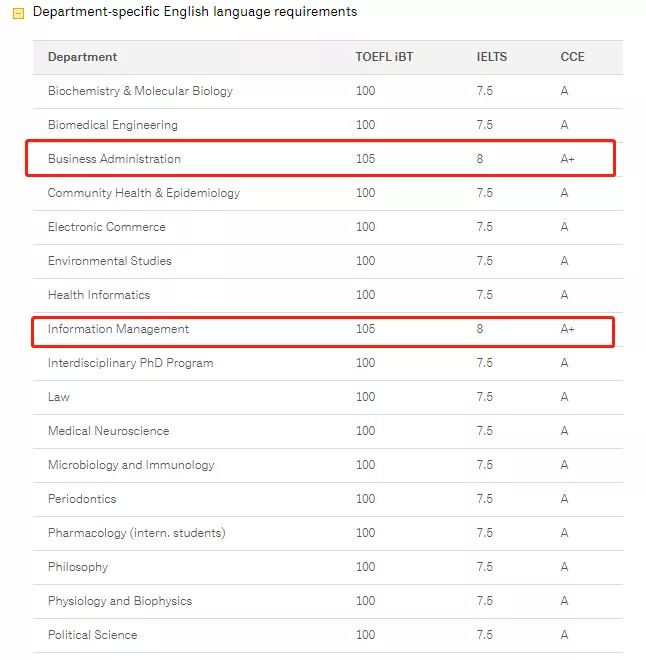Click the CCE column header

573,57
